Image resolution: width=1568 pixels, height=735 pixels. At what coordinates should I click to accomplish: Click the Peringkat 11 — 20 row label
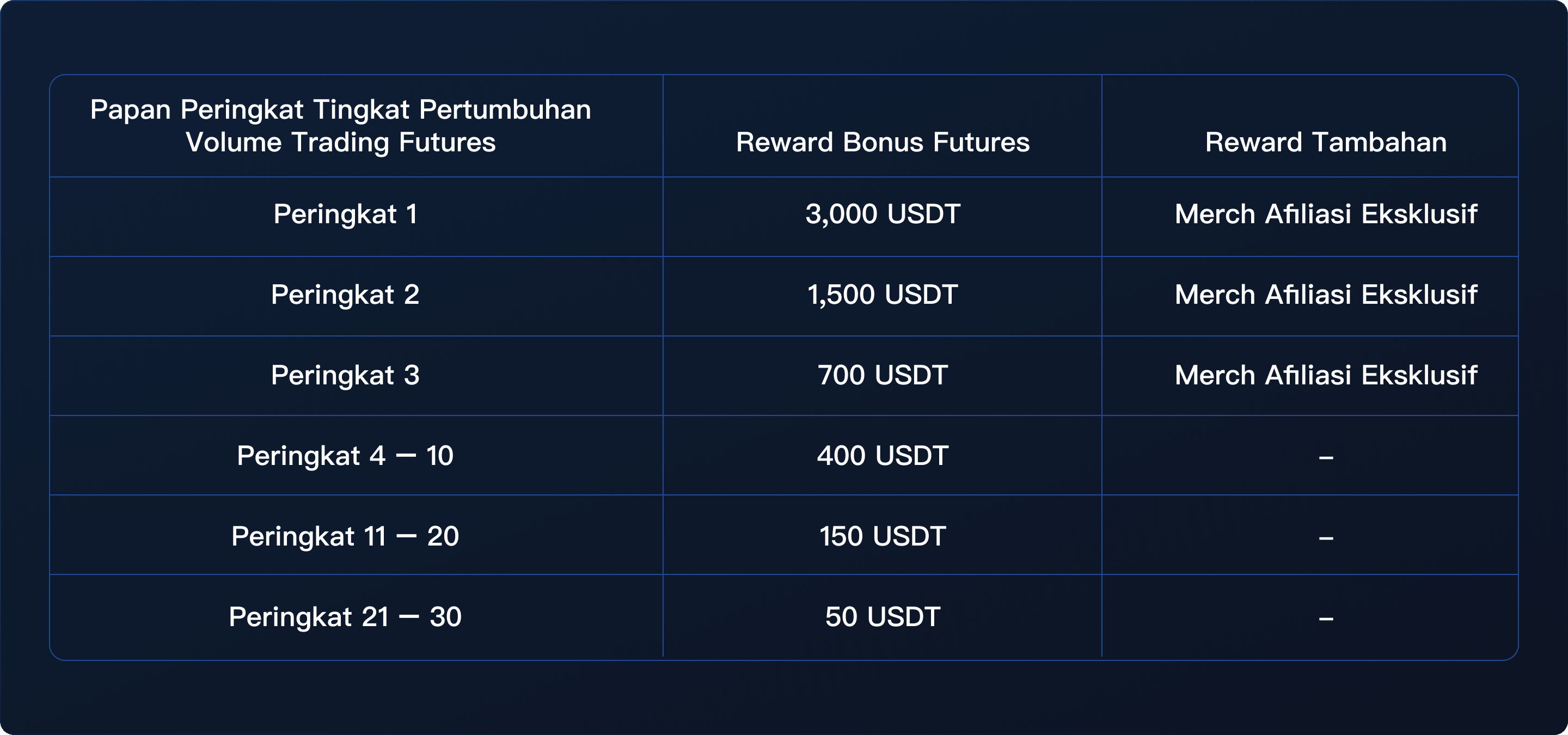point(345,537)
